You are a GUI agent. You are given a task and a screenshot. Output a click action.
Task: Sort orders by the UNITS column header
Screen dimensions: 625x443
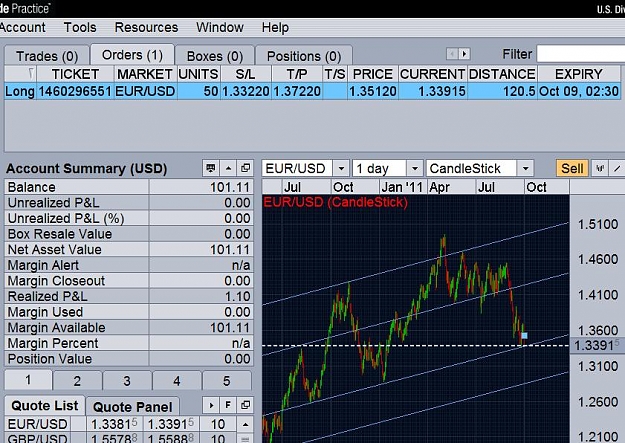(199, 74)
